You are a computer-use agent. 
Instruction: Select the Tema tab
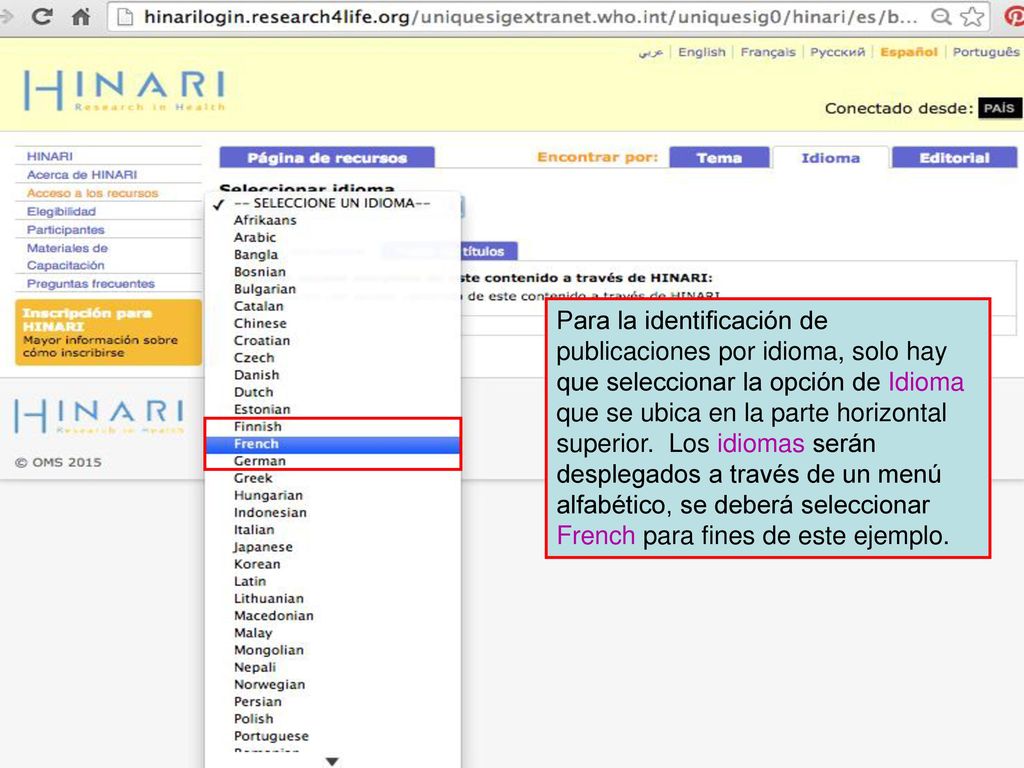[719, 157]
